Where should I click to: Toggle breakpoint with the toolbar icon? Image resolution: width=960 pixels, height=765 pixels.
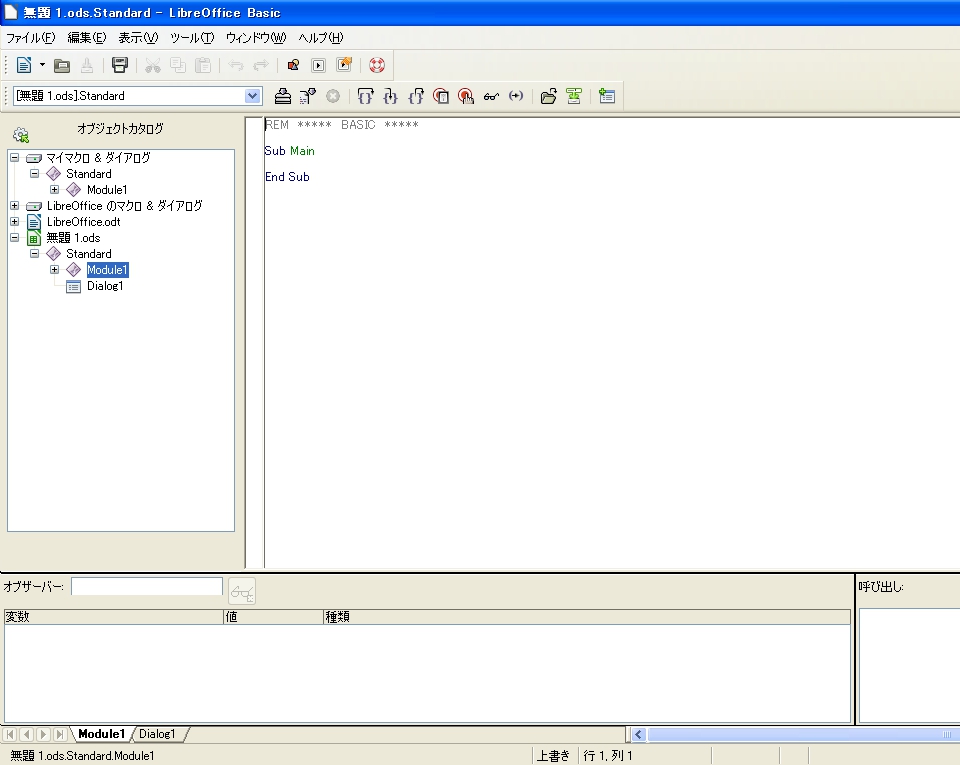pyautogui.click(x=441, y=96)
